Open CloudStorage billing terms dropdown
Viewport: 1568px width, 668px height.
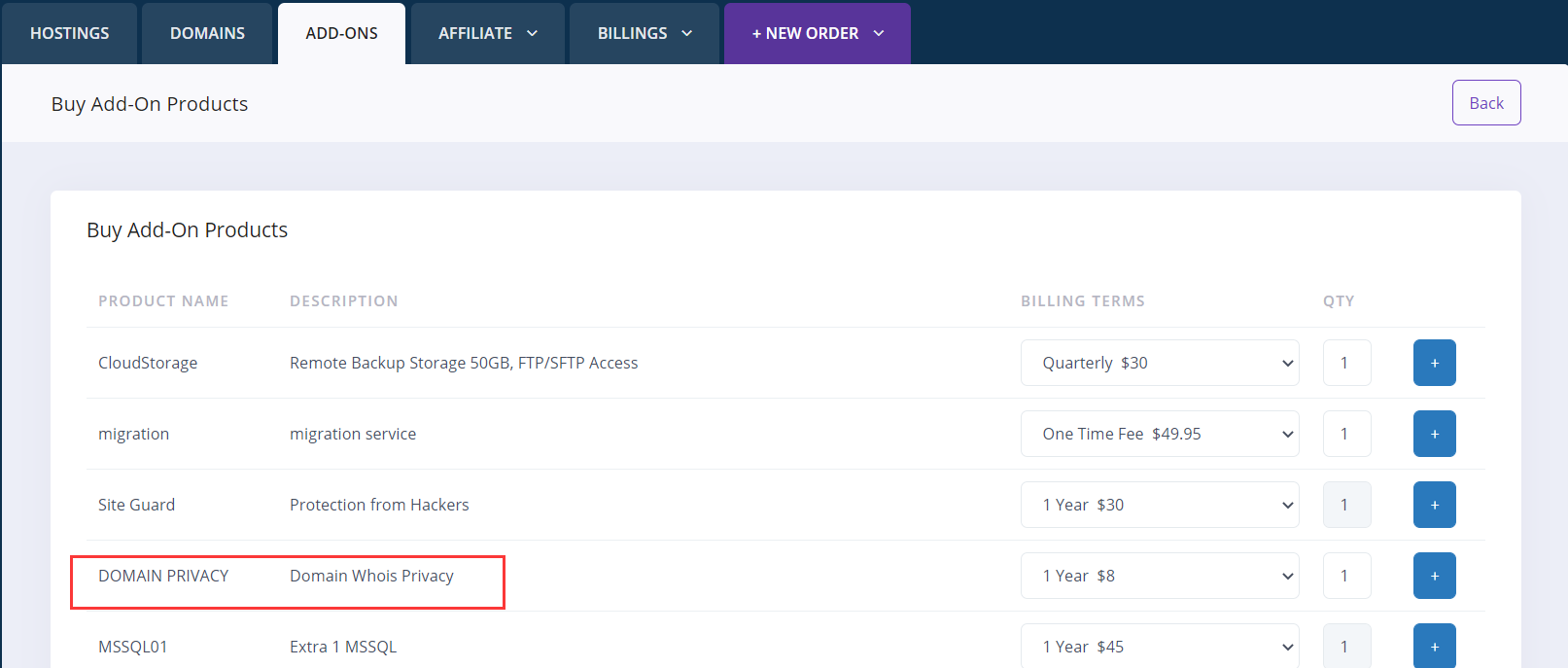[1159, 363]
